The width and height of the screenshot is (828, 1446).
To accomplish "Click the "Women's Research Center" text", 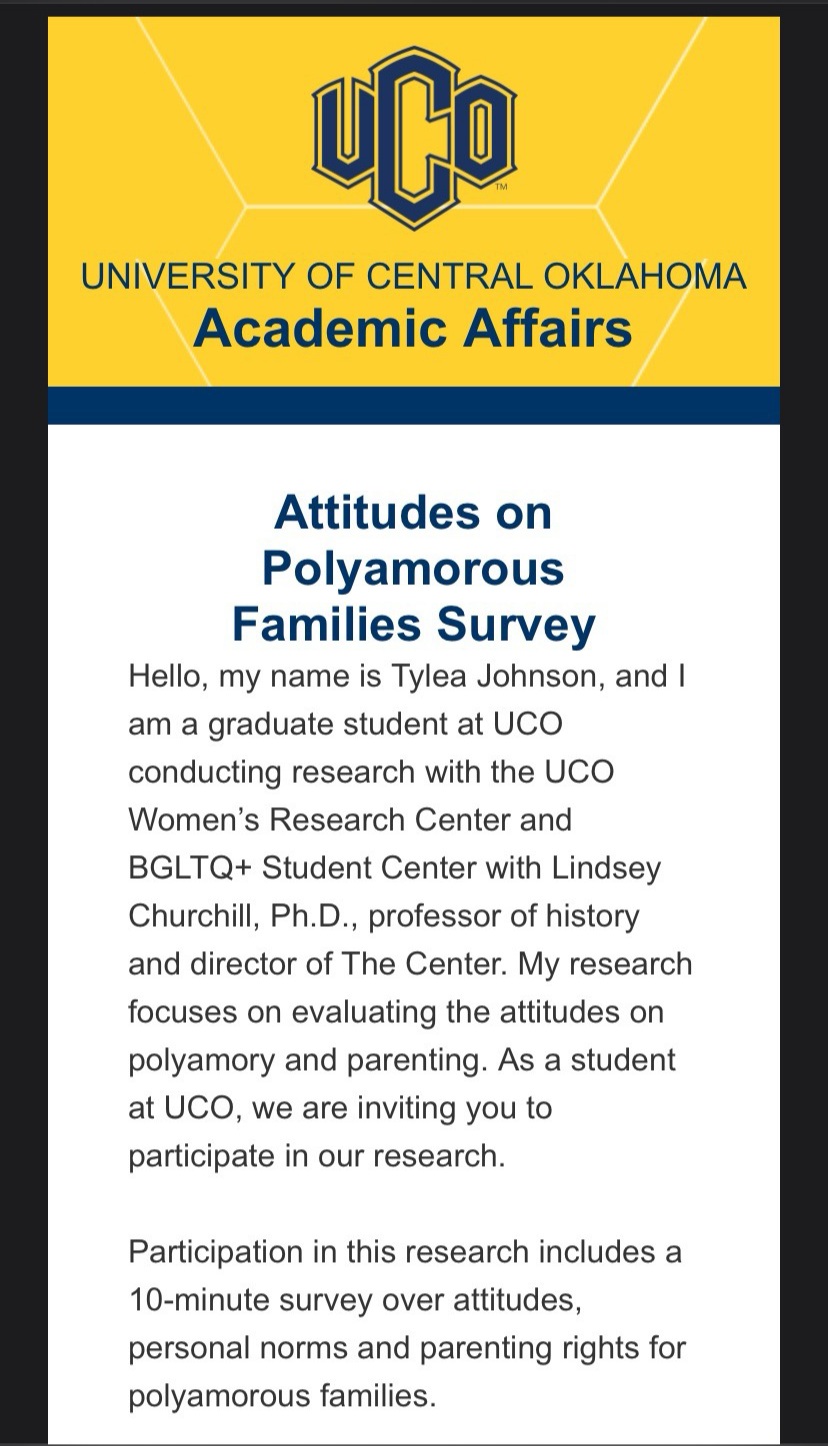I will coord(350,820).
